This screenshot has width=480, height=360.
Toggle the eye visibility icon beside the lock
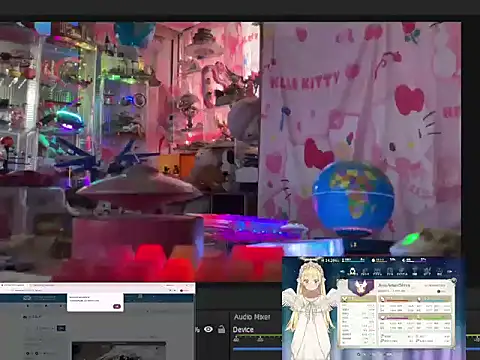pos(208,329)
